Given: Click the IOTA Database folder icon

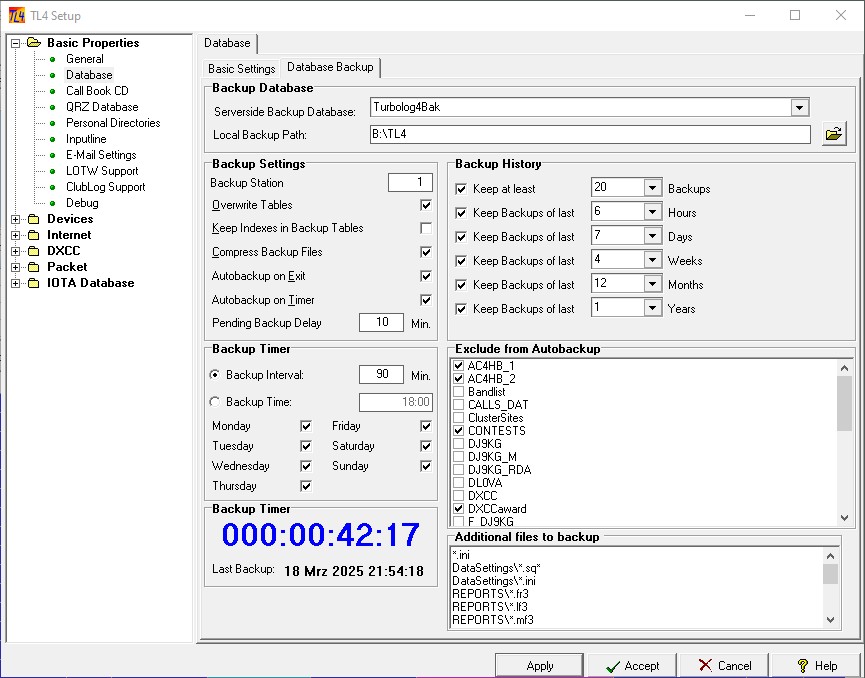Looking at the screenshot, I should 34,283.
